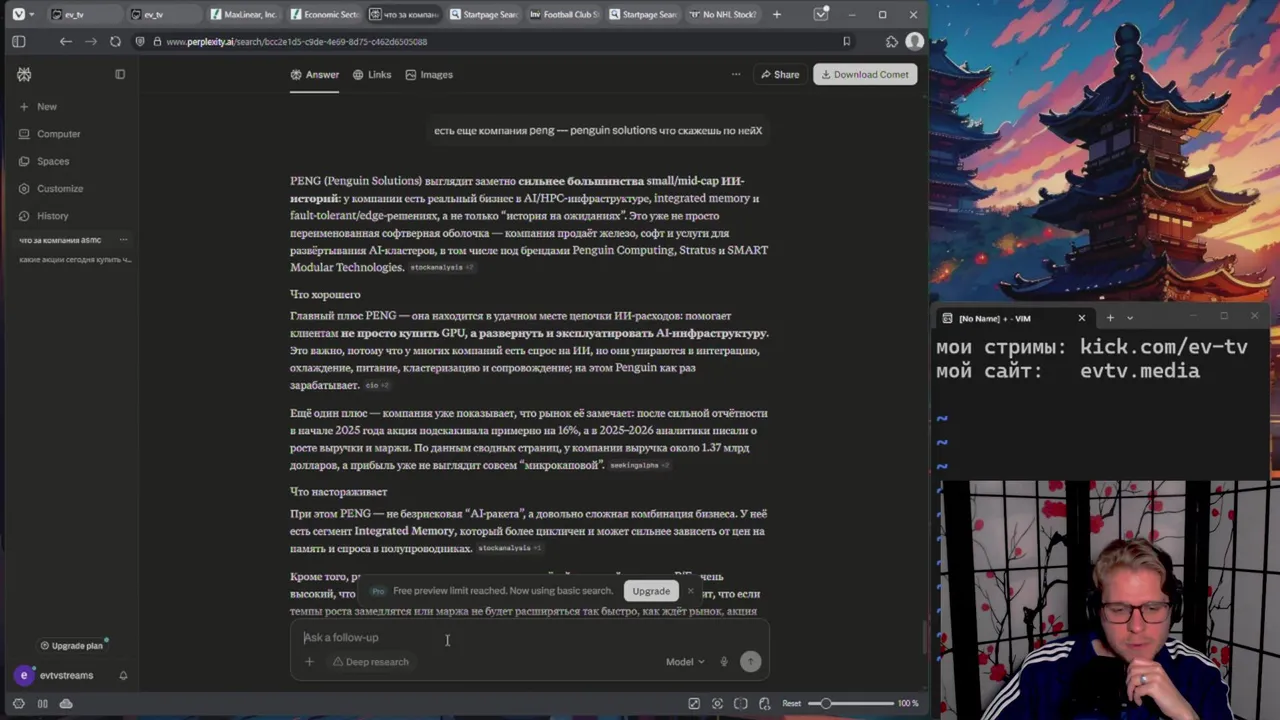Click the page vertical scrollbar
The image size is (1280, 720).
[923, 635]
